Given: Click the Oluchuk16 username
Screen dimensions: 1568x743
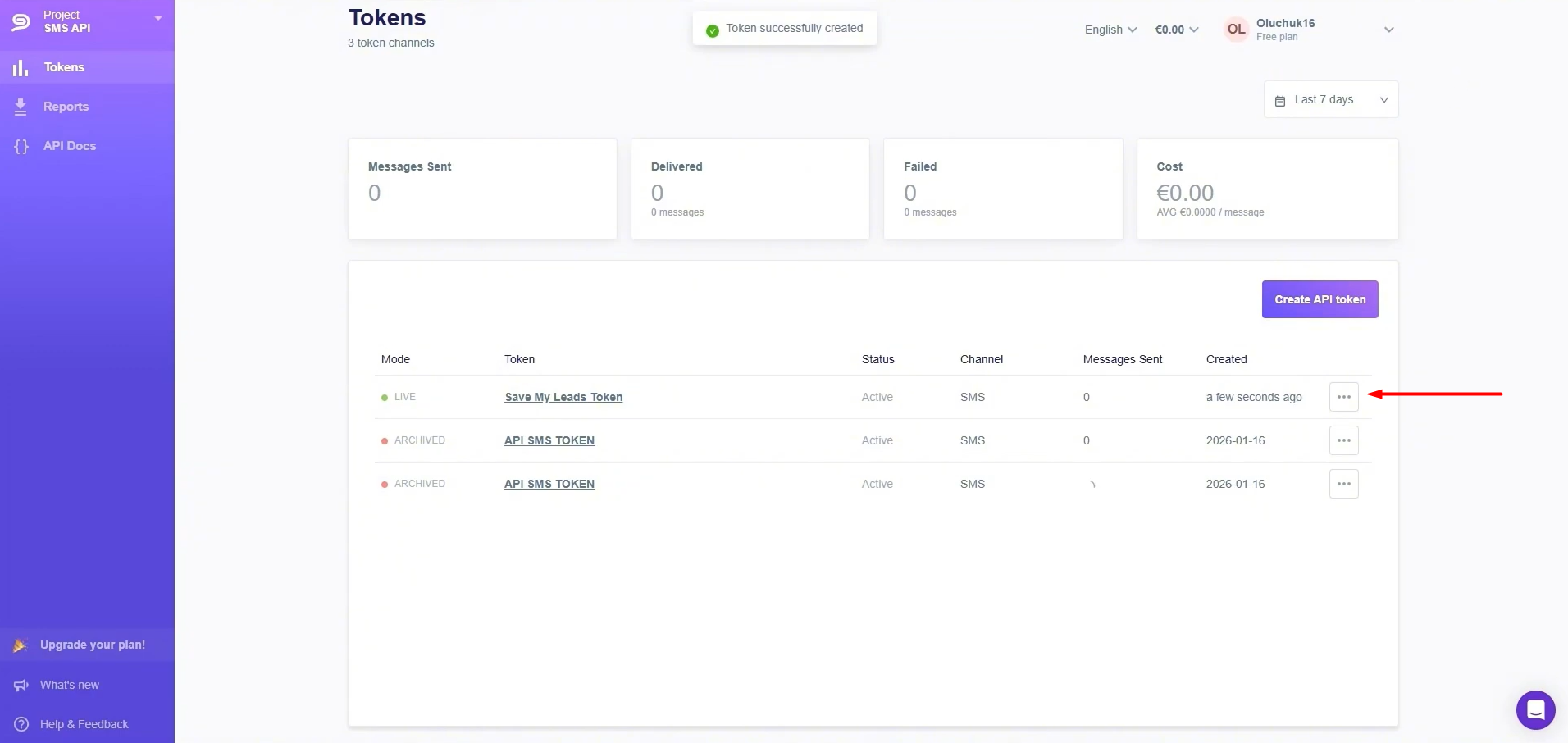Looking at the screenshot, I should coord(1285,23).
